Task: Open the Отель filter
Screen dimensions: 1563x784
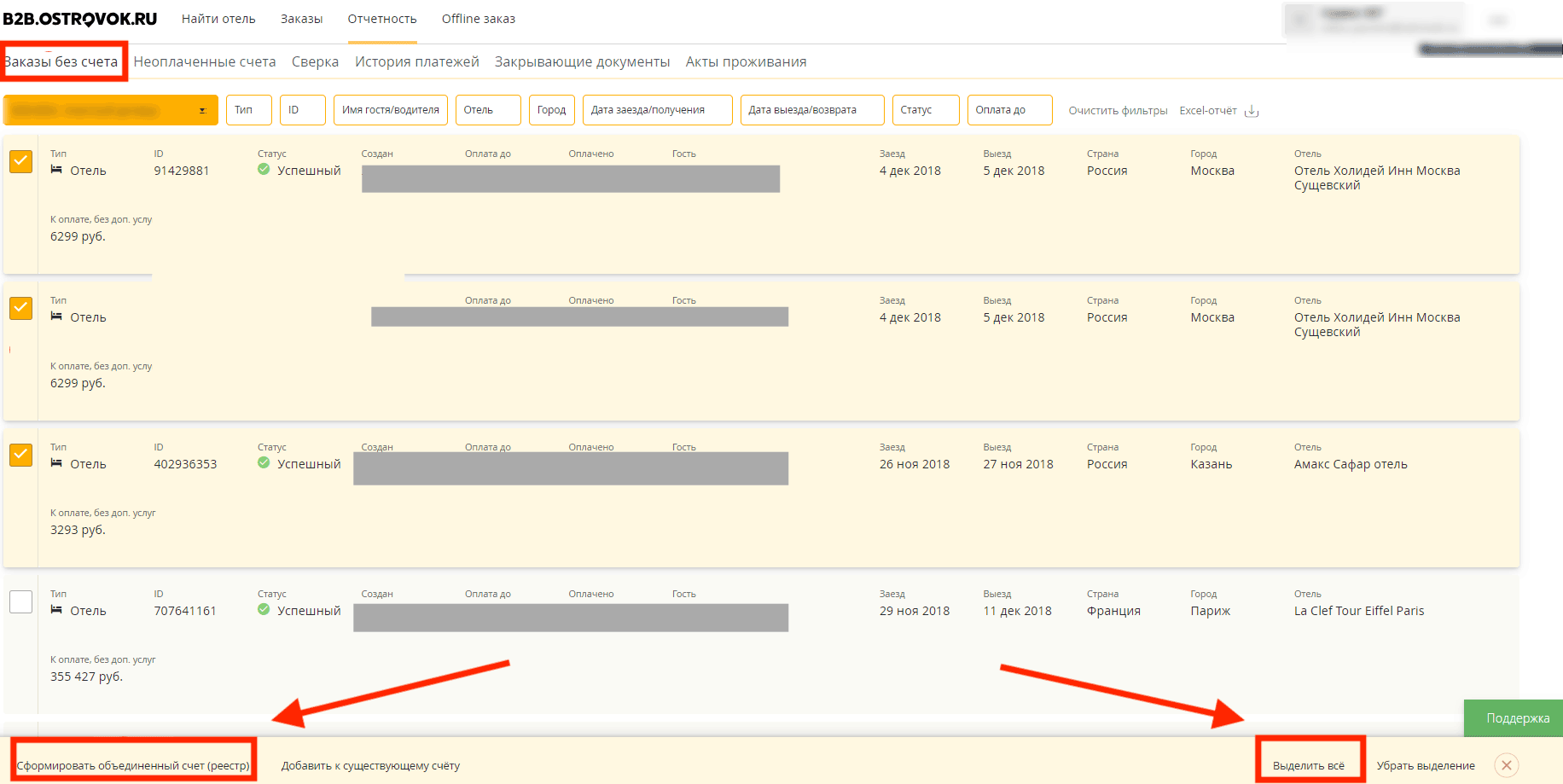Action: 488,110
